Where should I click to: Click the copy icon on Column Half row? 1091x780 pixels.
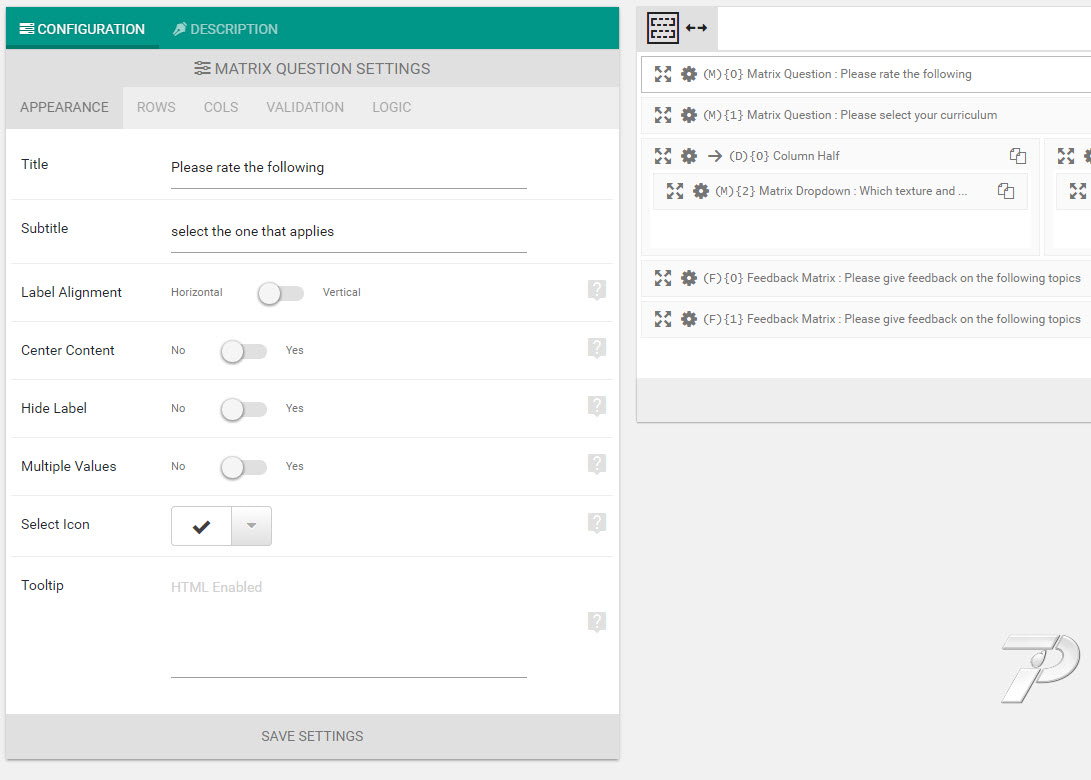click(x=1017, y=156)
